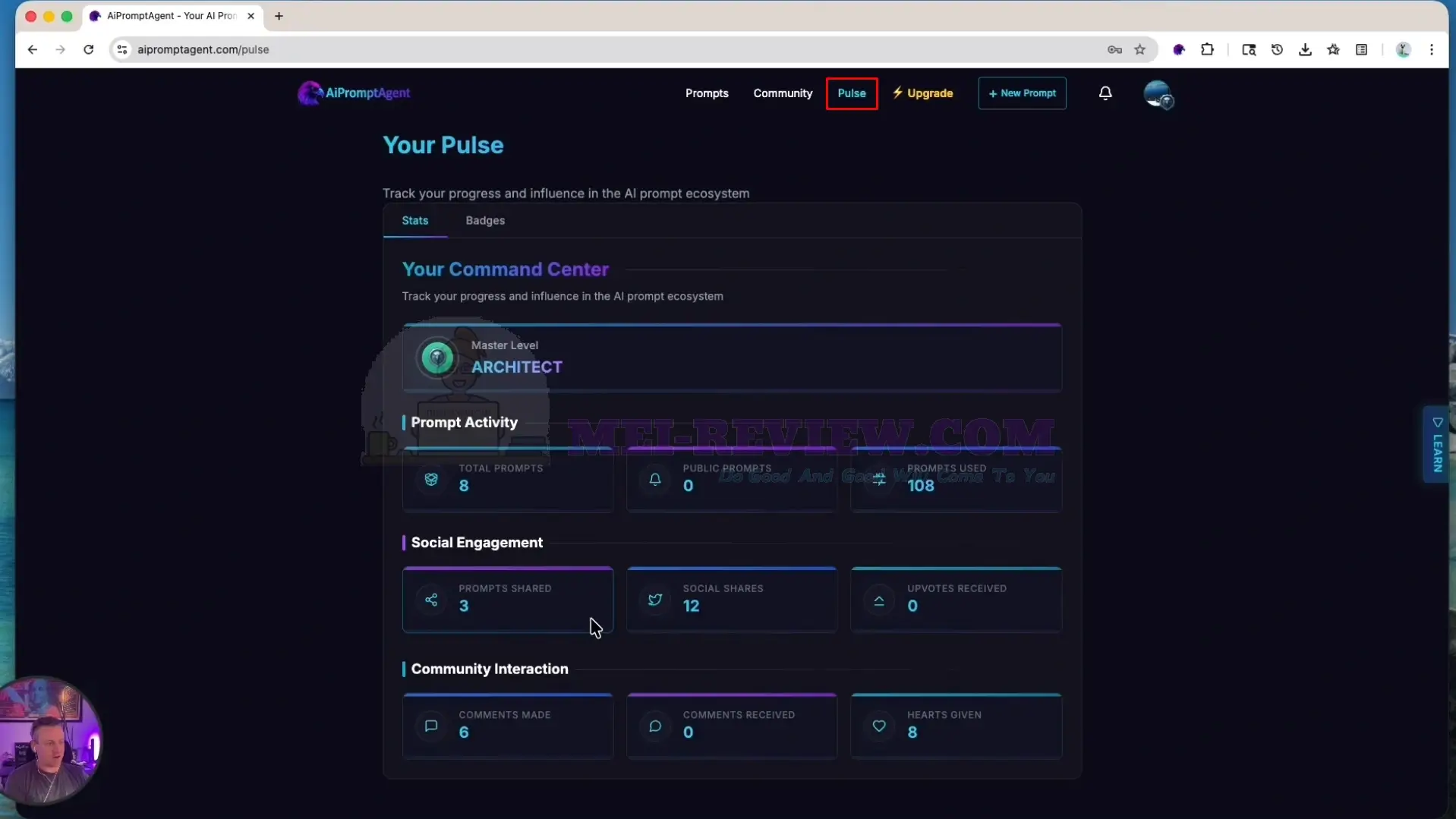Click the Your Pulse heading

pyautogui.click(x=443, y=145)
